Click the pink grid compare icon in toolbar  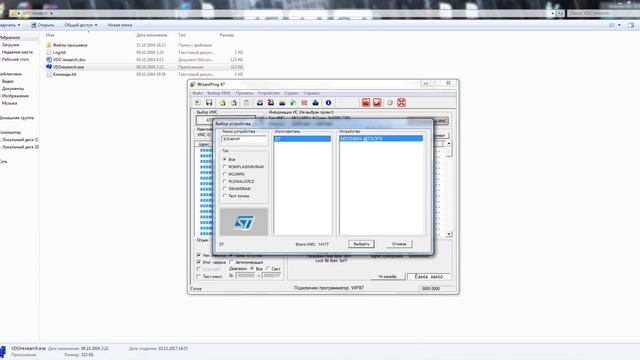pyautogui.click(x=304, y=102)
